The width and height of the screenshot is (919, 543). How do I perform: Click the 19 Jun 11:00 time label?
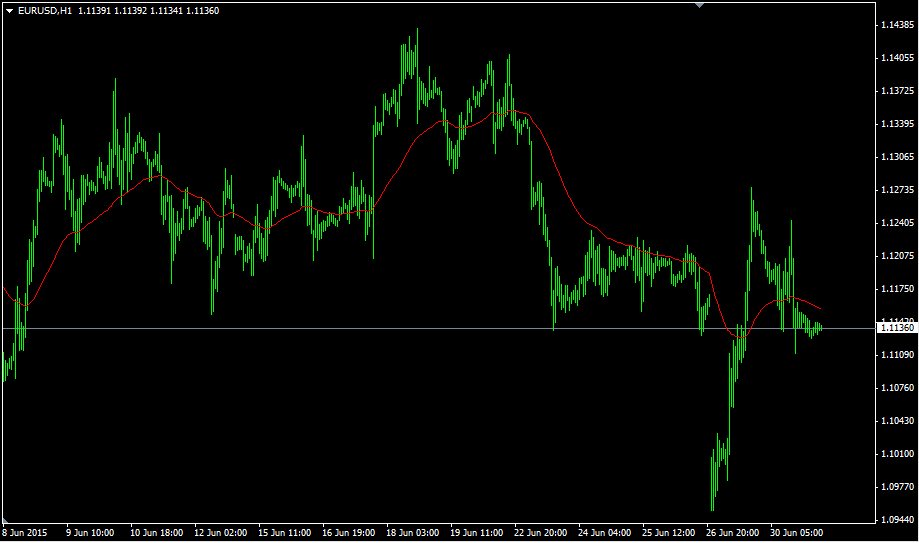point(476,533)
